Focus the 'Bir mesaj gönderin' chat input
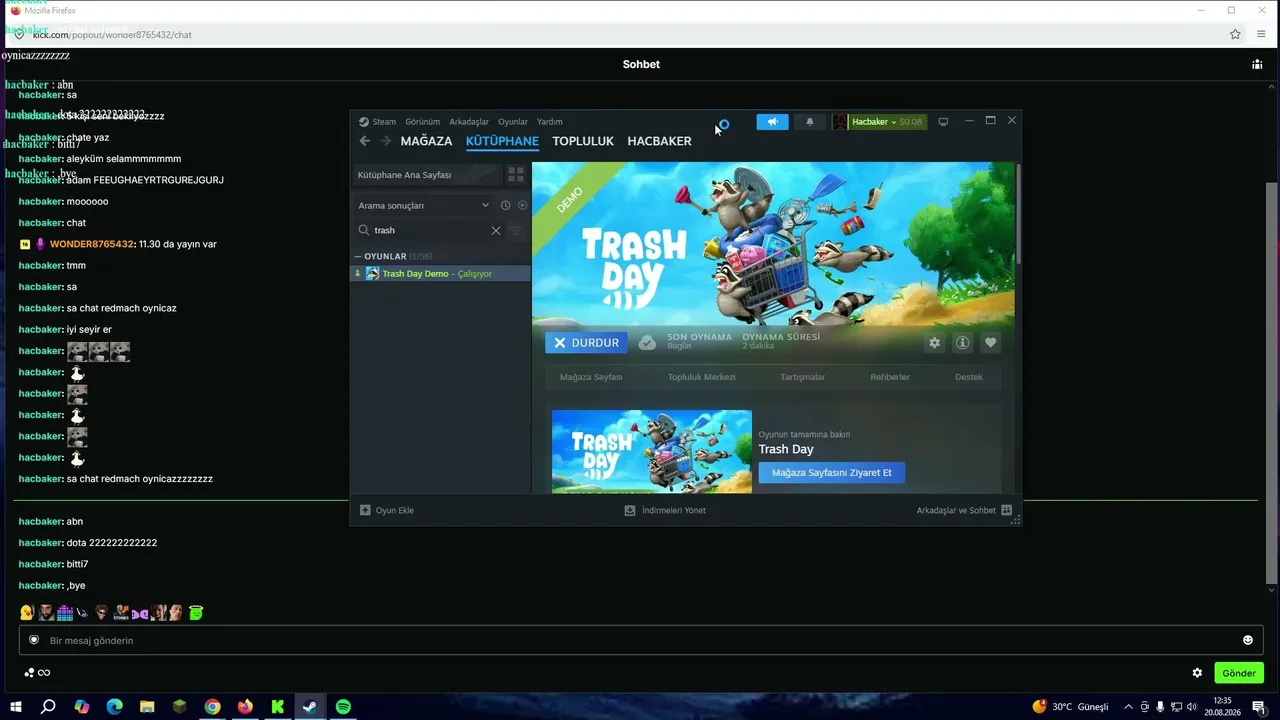 (x=640, y=640)
